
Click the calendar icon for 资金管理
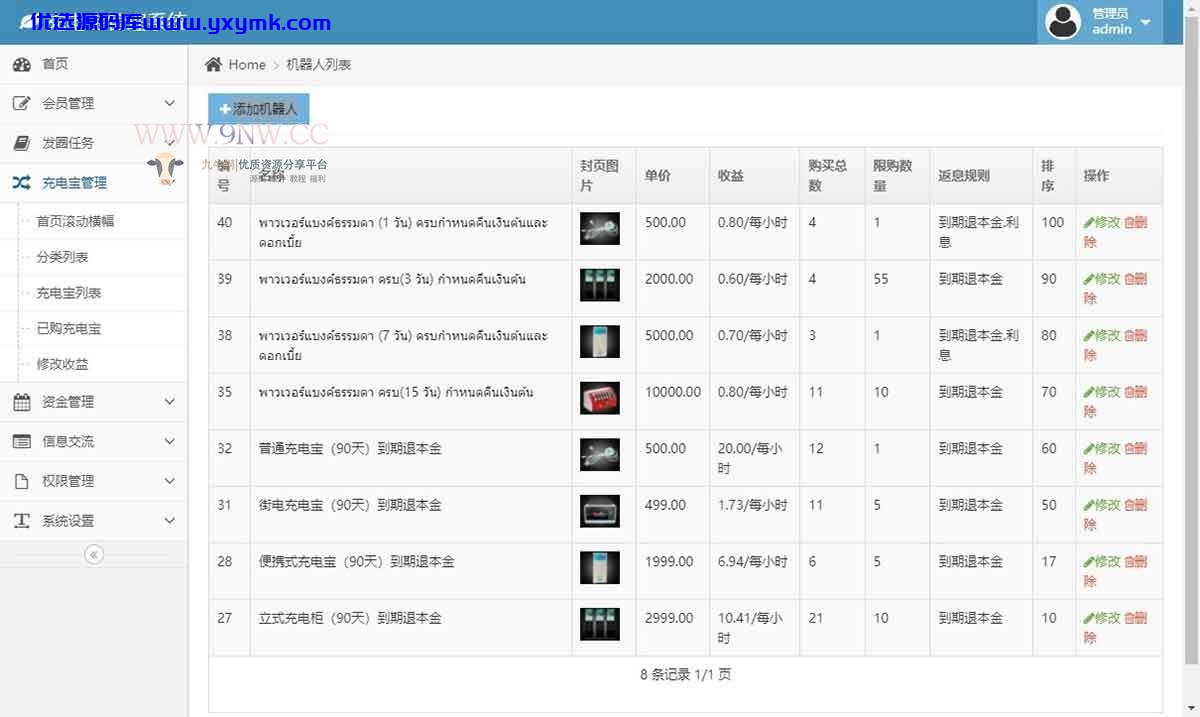coord(22,402)
